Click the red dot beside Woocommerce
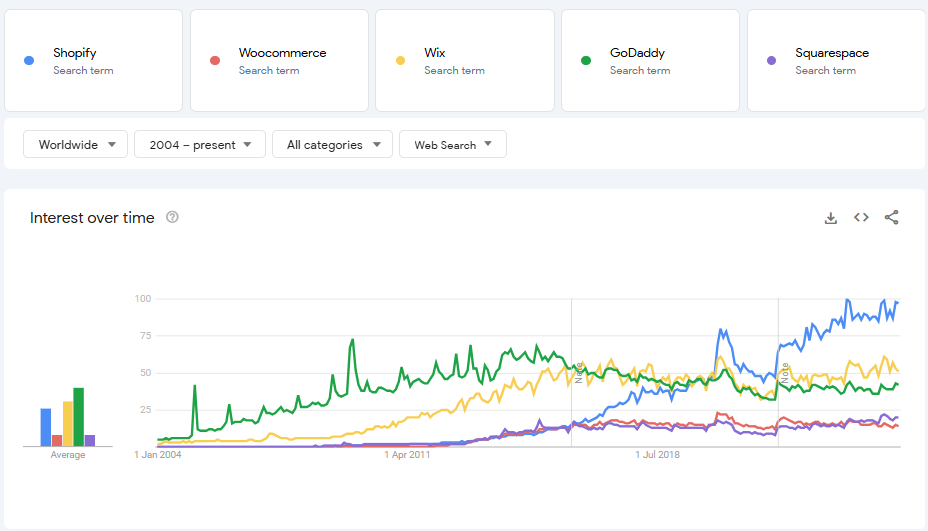This screenshot has width=928, height=531. (x=215, y=61)
